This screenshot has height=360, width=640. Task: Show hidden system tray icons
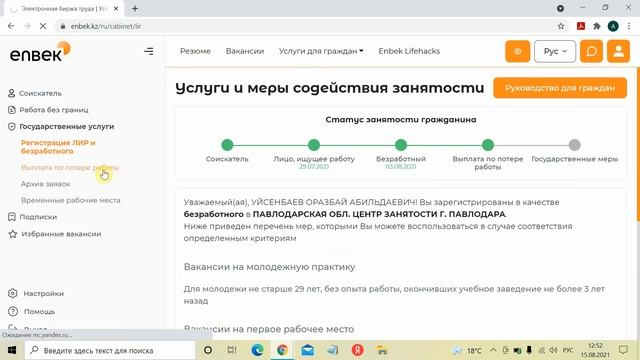(x=493, y=350)
